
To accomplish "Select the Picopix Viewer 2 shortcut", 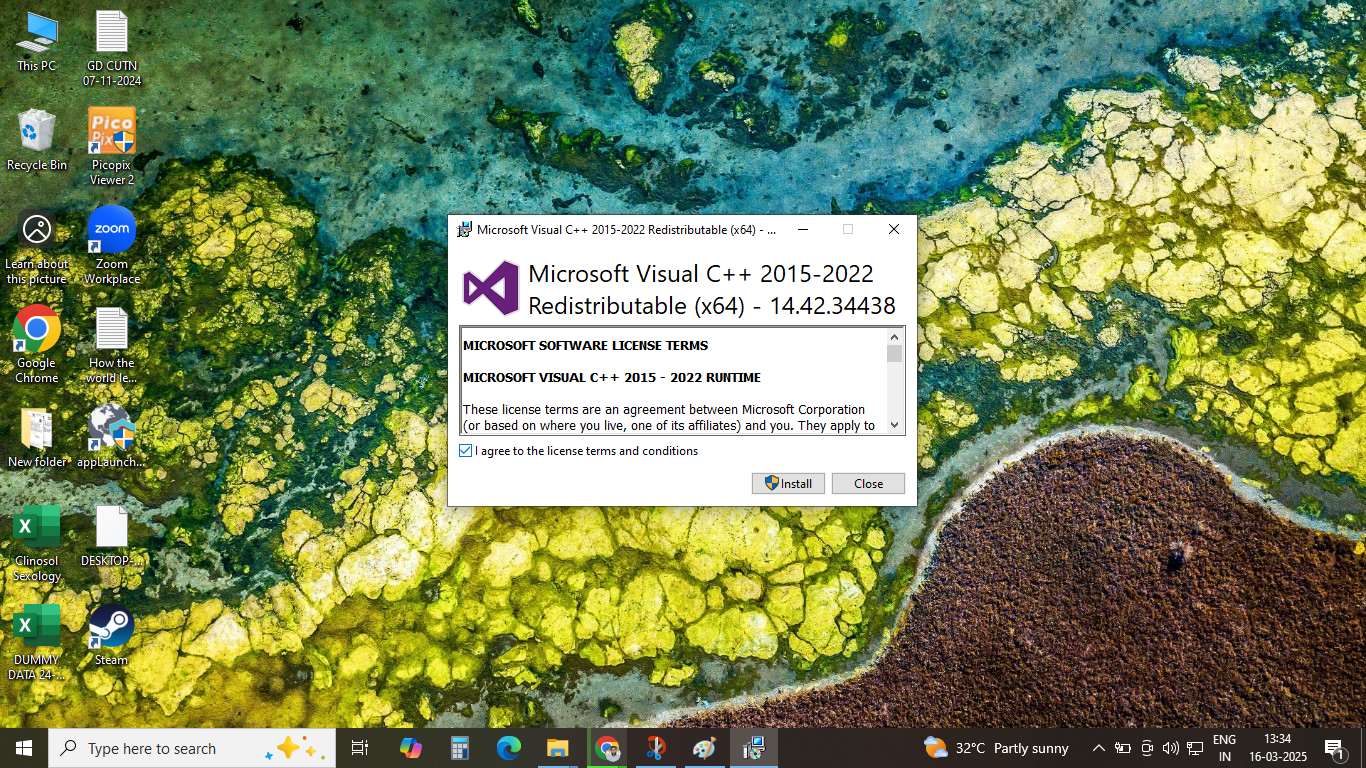I will (112, 147).
